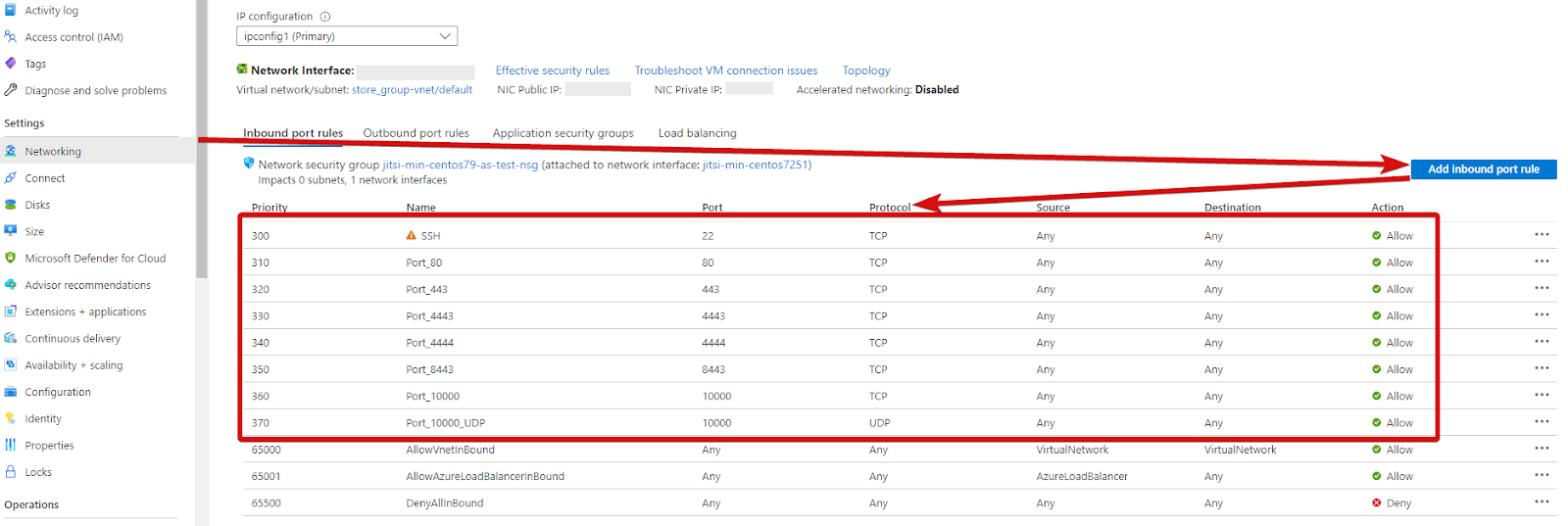Click the AllowVnetInBound rule name

(x=450, y=450)
